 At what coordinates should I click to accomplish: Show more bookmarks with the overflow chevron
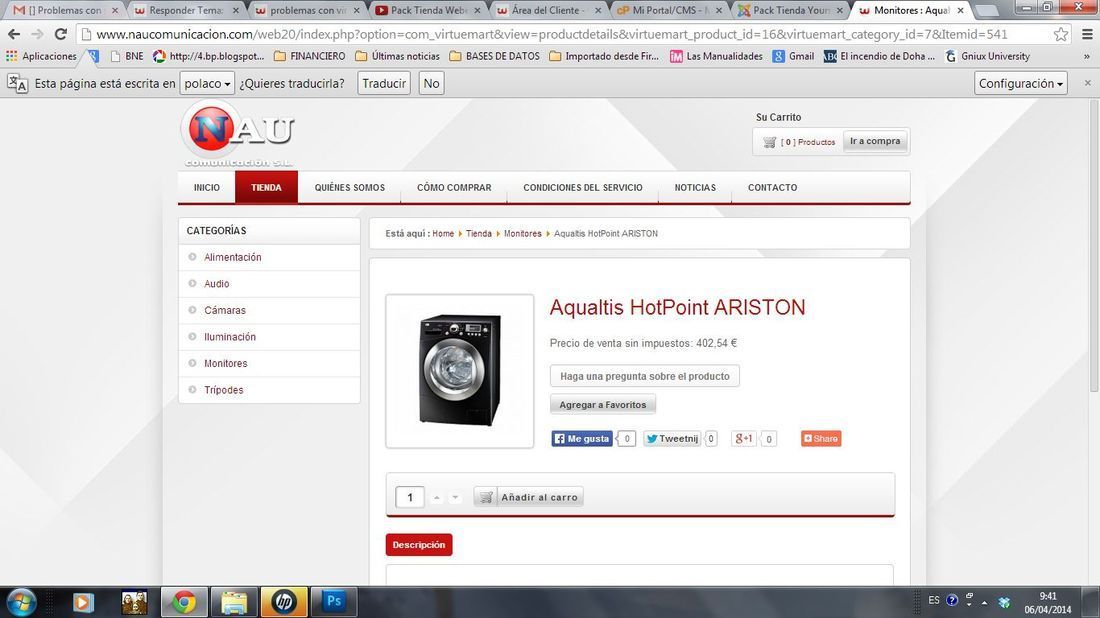click(x=1087, y=56)
